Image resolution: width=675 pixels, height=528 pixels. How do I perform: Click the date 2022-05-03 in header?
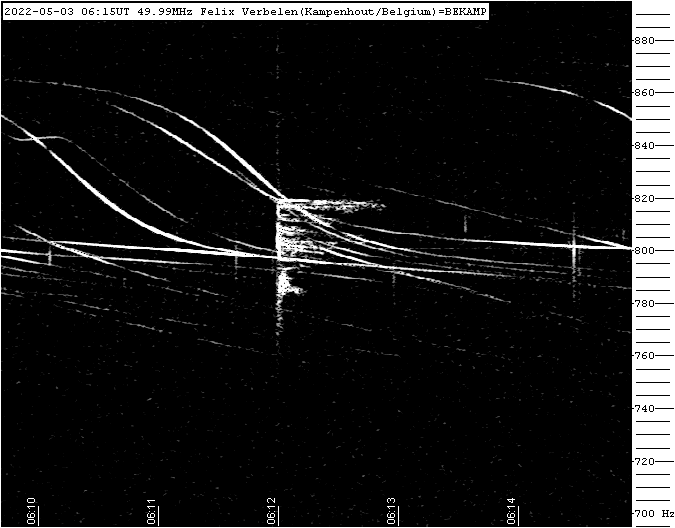39,12
